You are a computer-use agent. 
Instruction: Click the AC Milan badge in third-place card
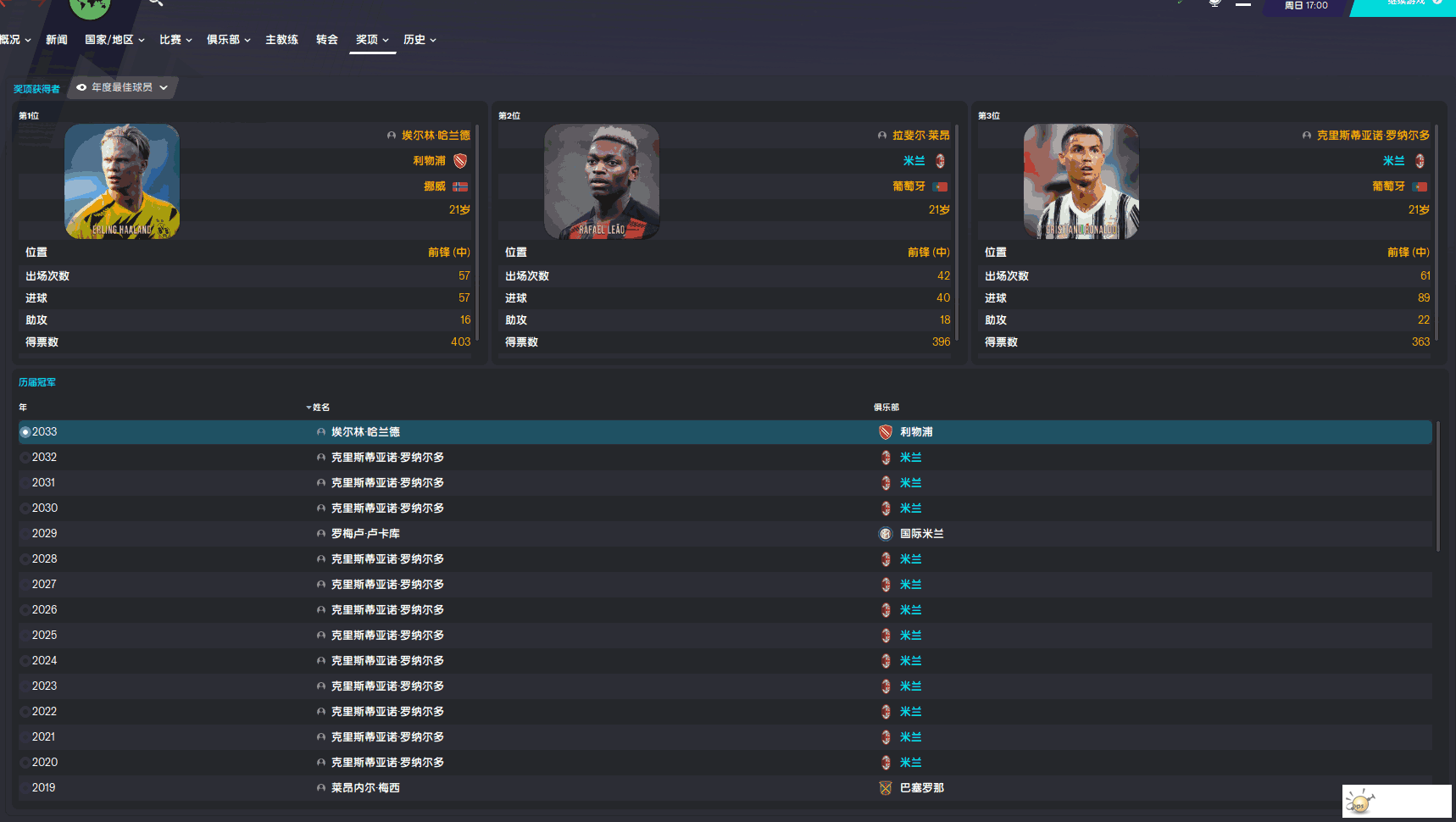[x=1420, y=161]
